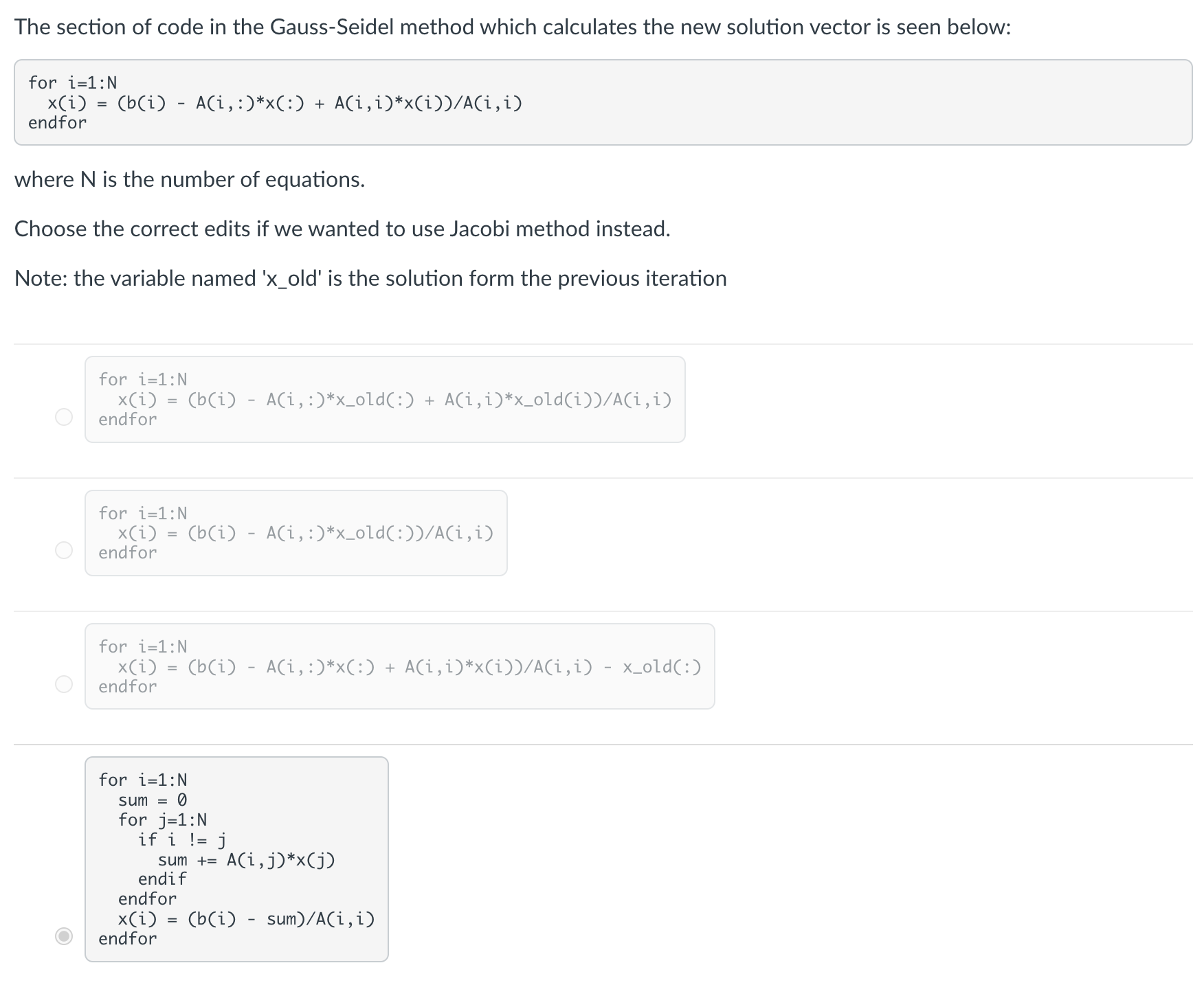Image resolution: width=1204 pixels, height=985 pixels.
Task: Select the third answer subtracting x_old(:)
Action: 63,683
